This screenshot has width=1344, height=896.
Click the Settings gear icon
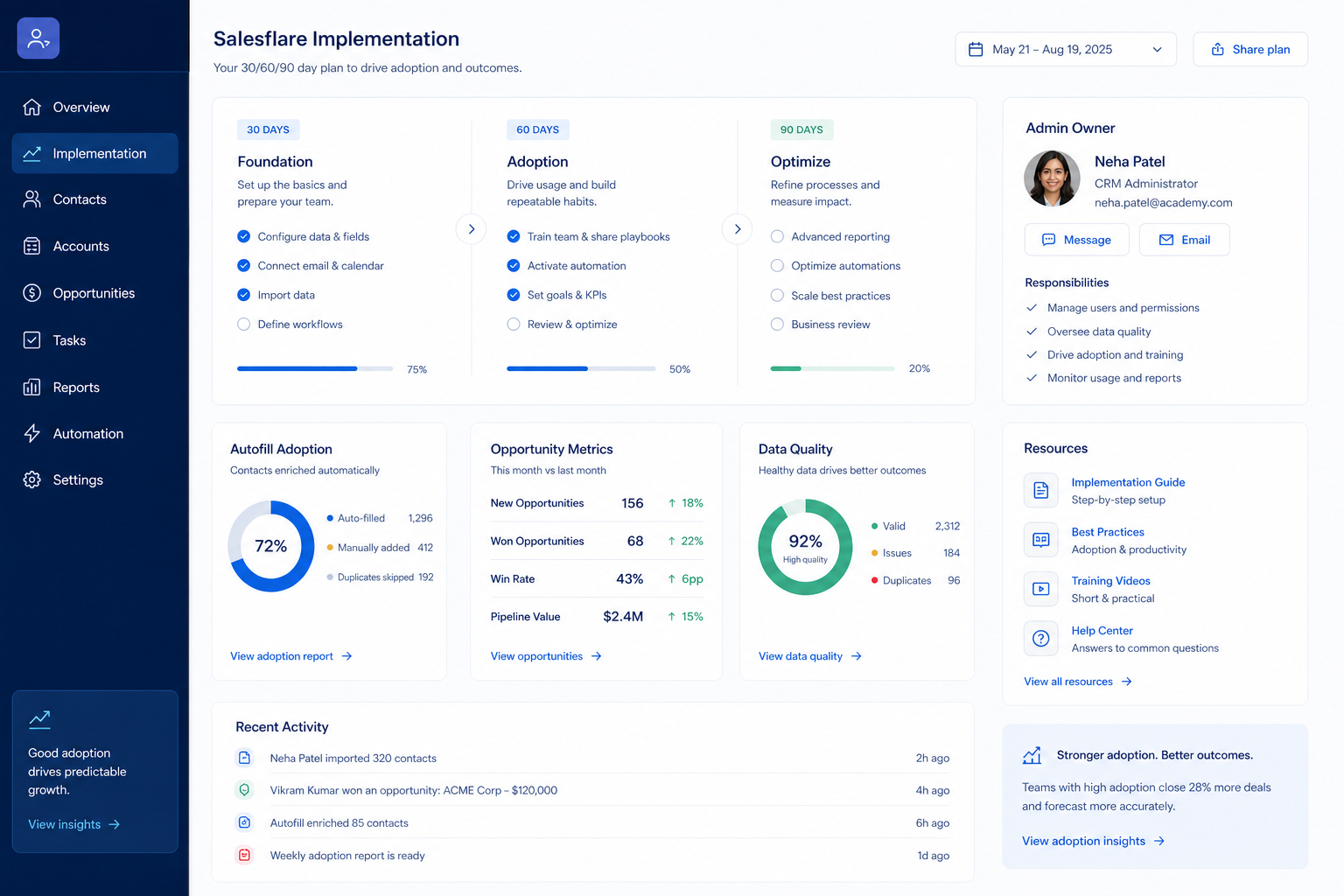[x=32, y=479]
